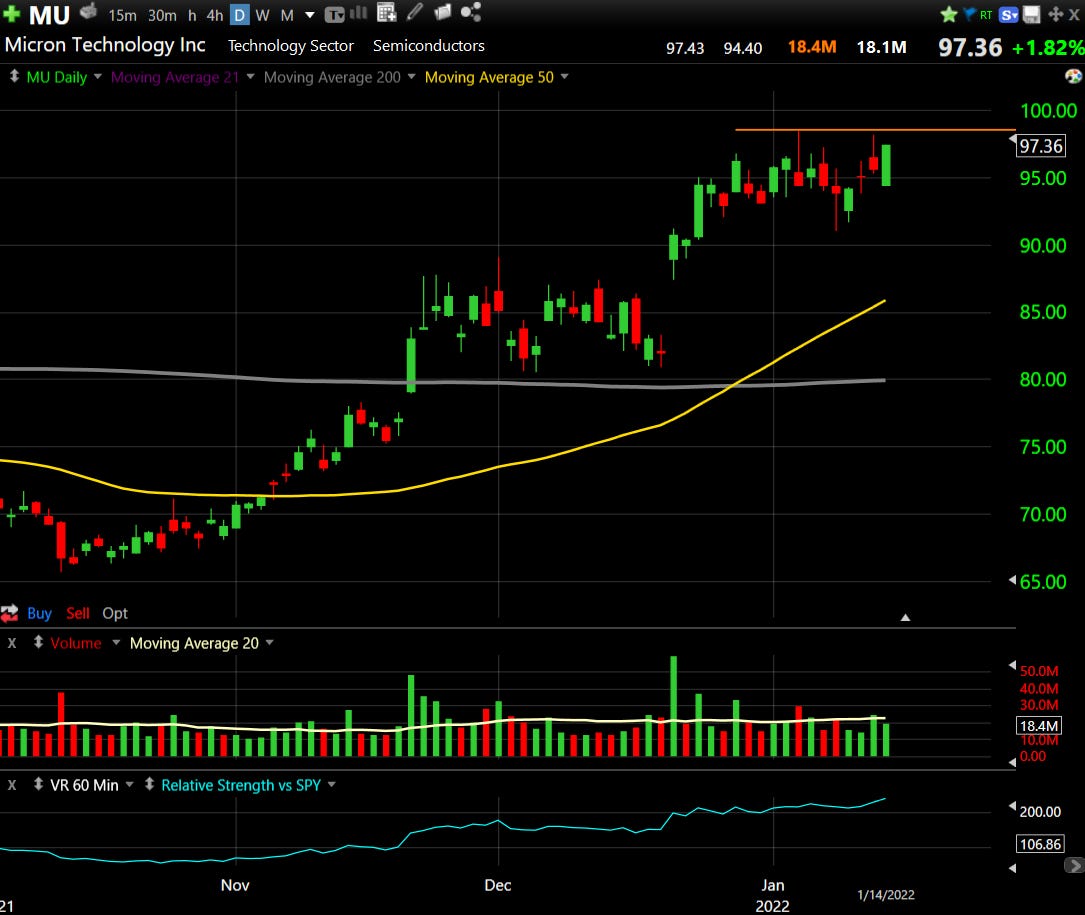Image resolution: width=1085 pixels, height=915 pixels.
Task: Click the Relative Strength vs SPY label
Action: click(241, 785)
